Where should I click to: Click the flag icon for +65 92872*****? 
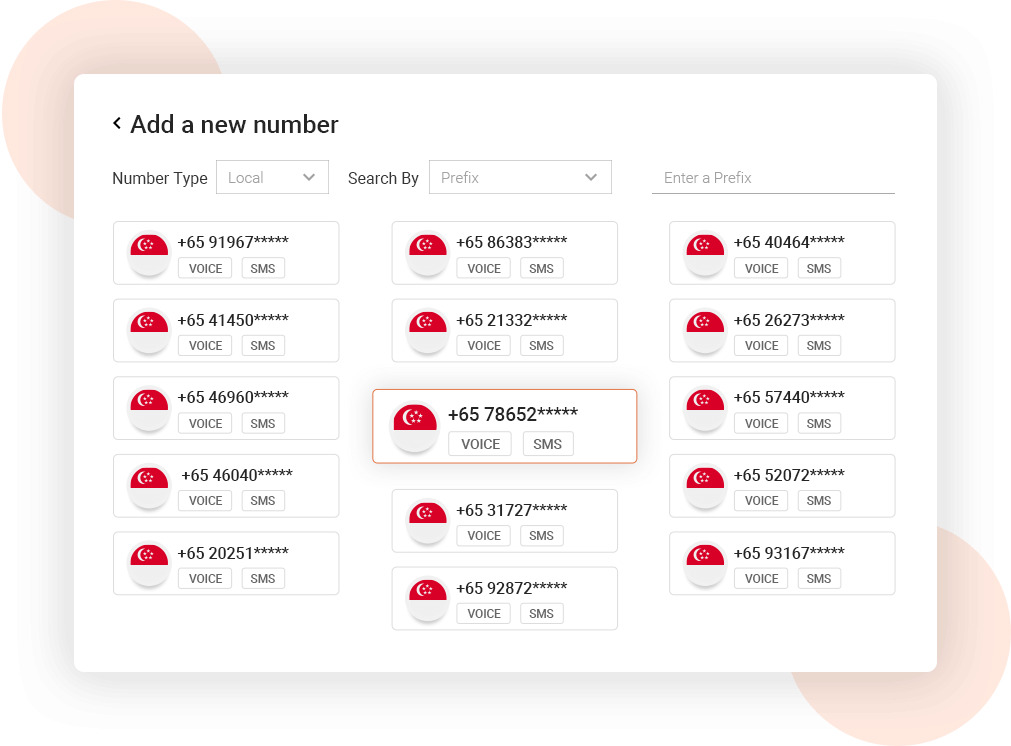(x=427, y=598)
